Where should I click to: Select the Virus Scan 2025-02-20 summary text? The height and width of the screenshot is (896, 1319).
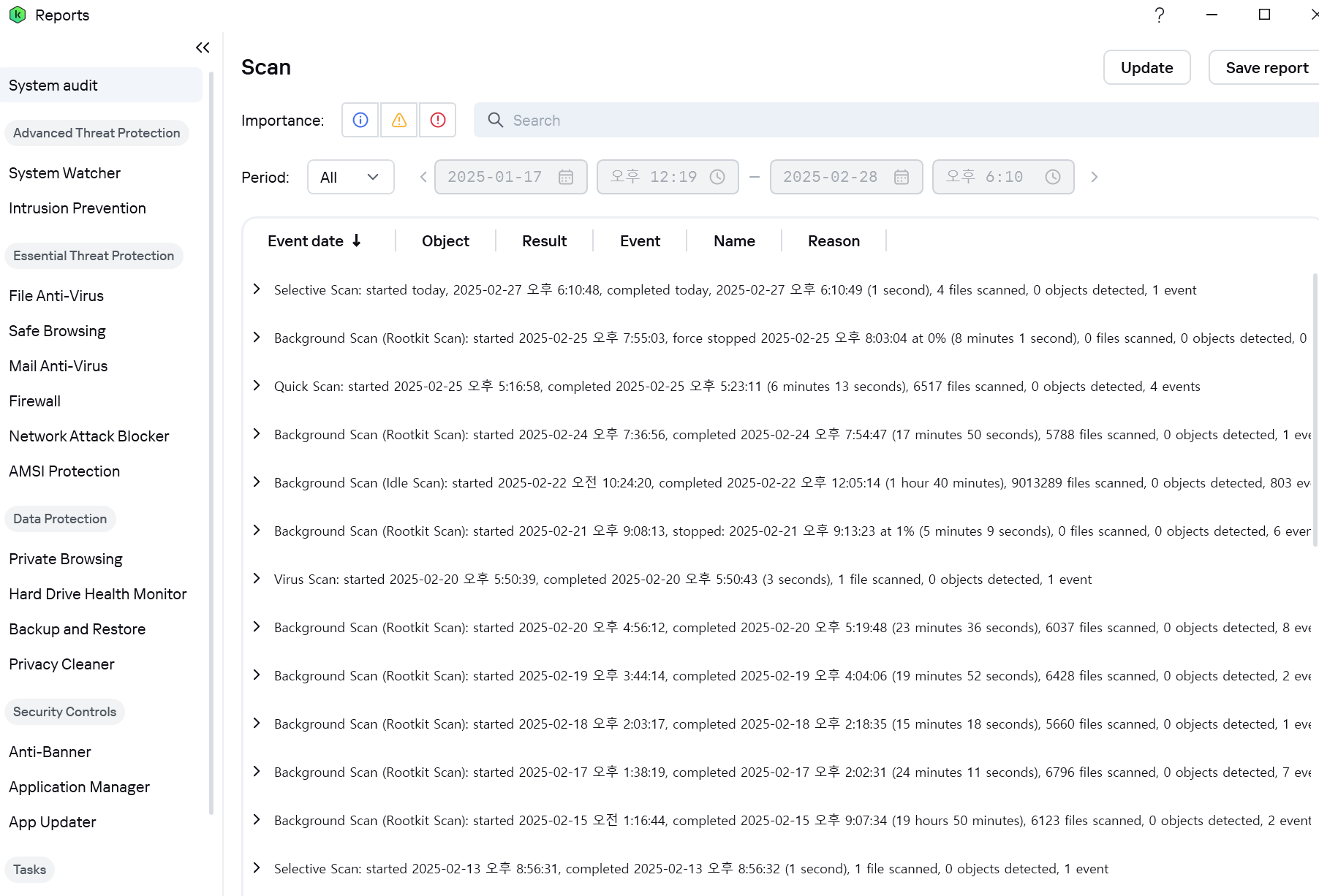pyautogui.click(x=683, y=579)
